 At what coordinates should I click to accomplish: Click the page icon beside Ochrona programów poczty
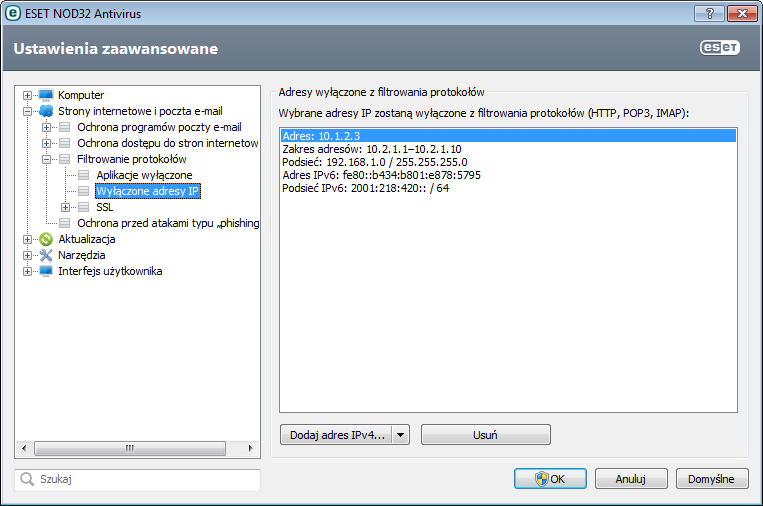click(x=64, y=127)
